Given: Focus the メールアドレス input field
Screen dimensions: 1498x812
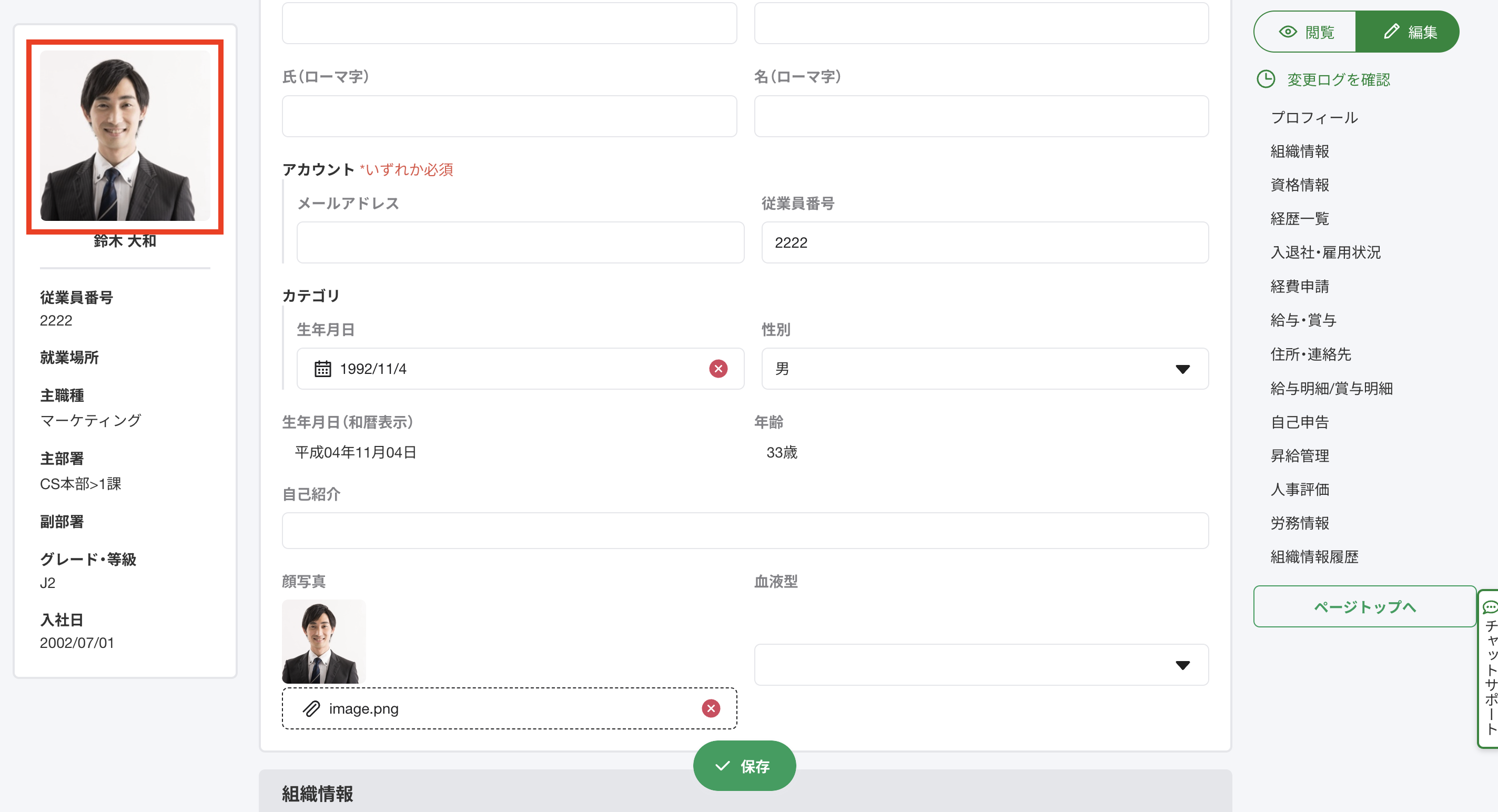Looking at the screenshot, I should click(520, 242).
